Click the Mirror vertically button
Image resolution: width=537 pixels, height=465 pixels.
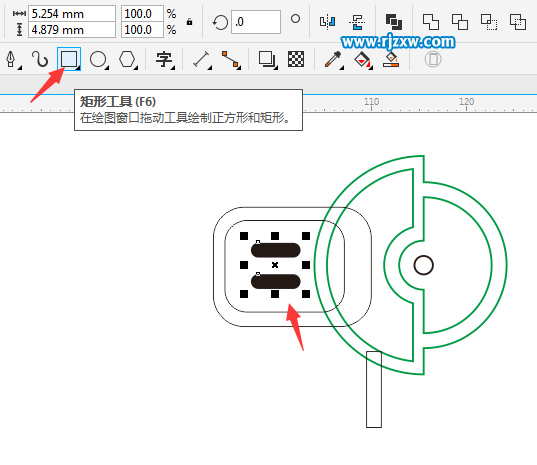pyautogui.click(x=357, y=22)
